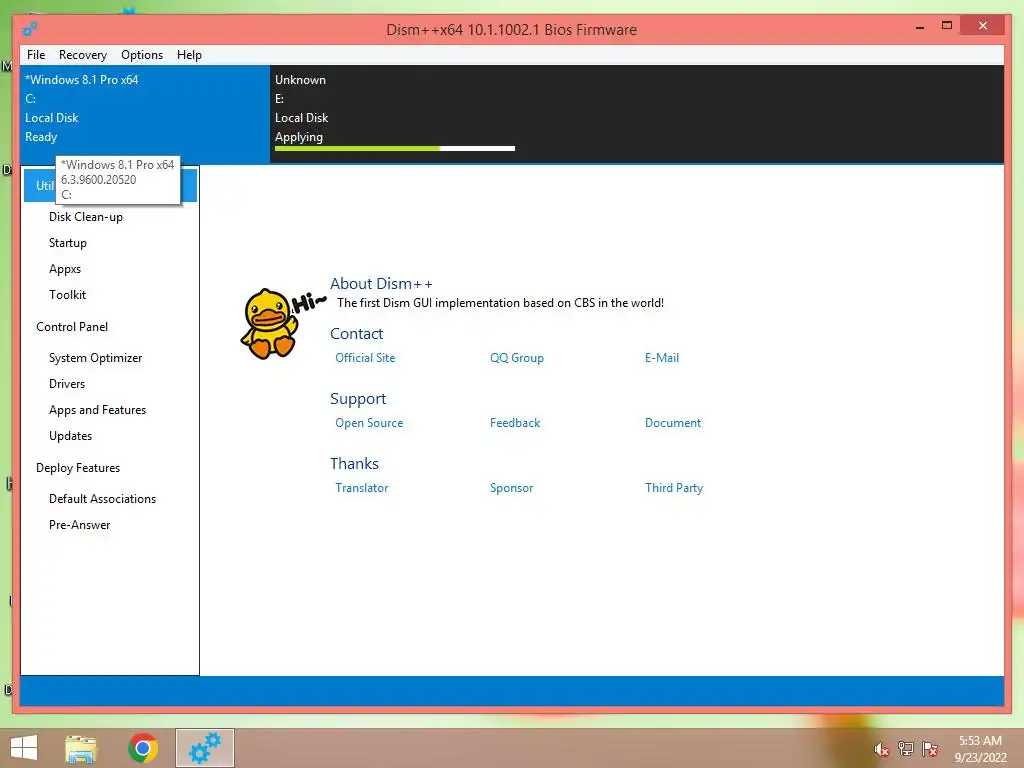Click the Applying progress bar
Screen dimensions: 1024x768
(x=394, y=148)
